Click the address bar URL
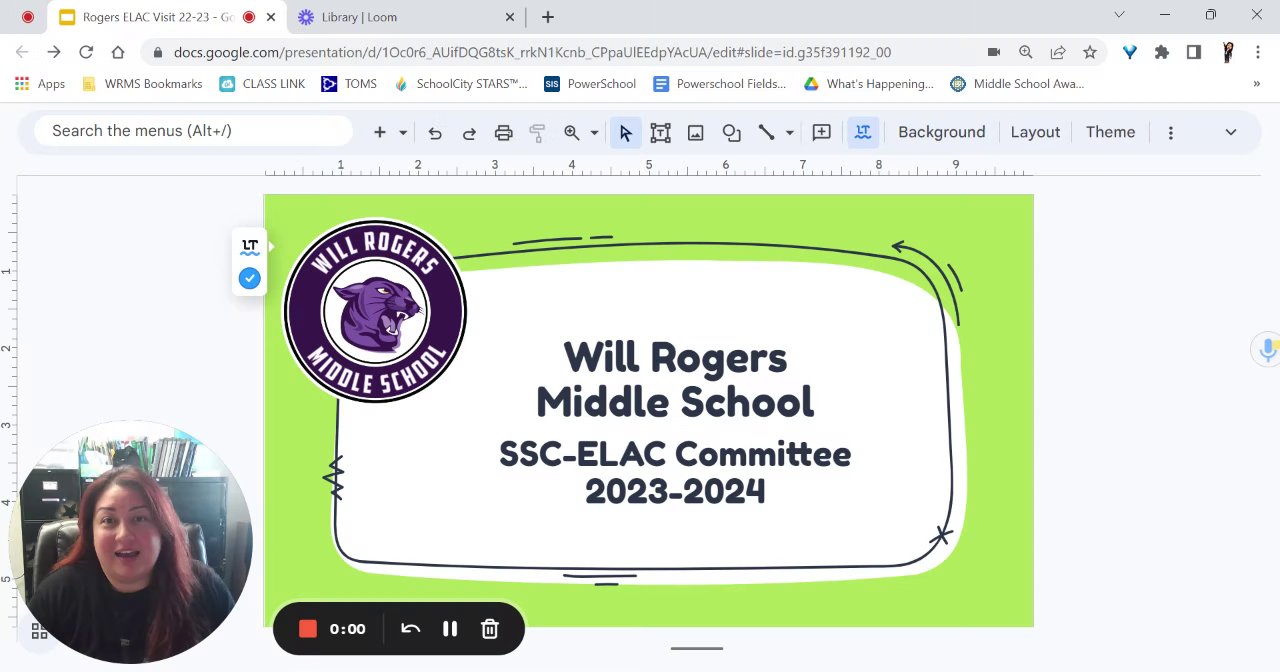Viewport: 1280px width, 672px height. click(x=532, y=52)
